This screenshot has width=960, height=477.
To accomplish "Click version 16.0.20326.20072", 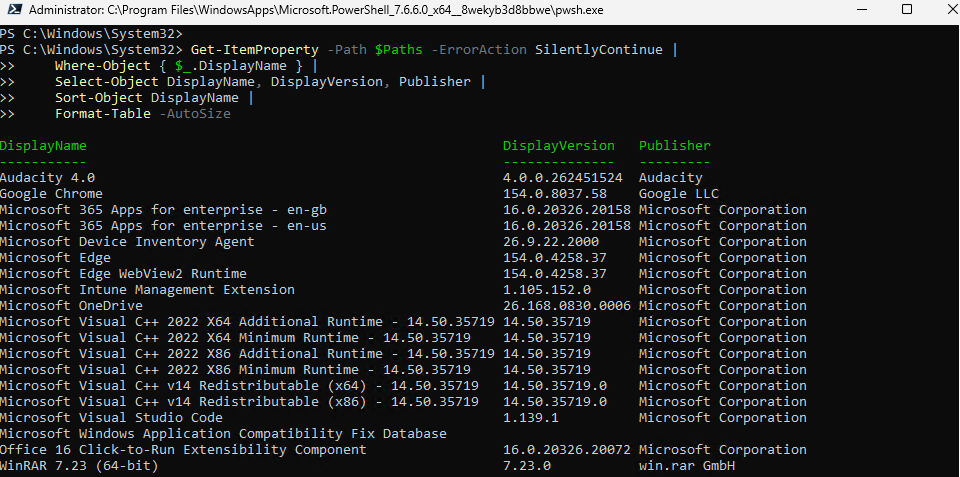I will point(567,449).
